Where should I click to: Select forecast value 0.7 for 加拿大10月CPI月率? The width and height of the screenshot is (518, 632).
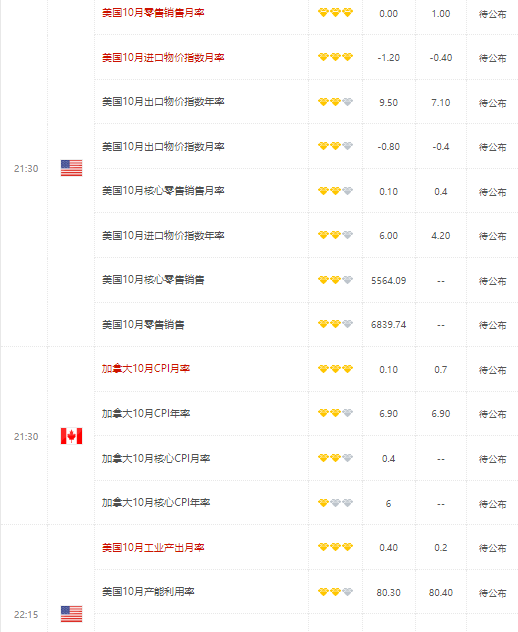[x=441, y=370]
